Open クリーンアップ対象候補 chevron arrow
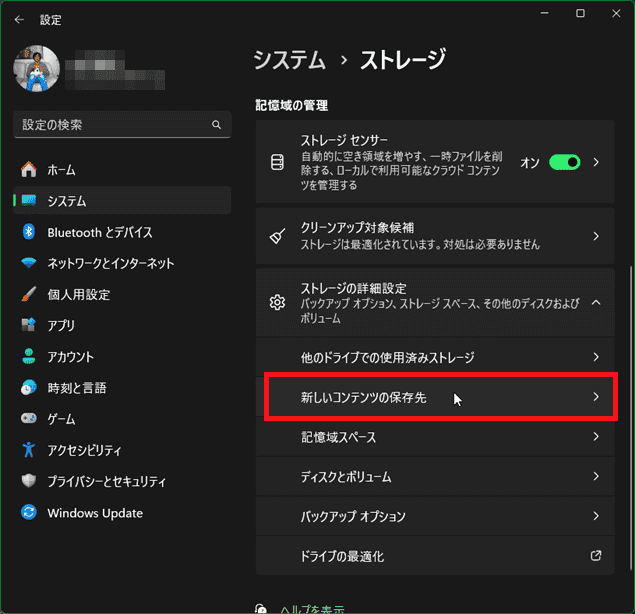Viewport: 635px width, 614px height. [x=596, y=237]
